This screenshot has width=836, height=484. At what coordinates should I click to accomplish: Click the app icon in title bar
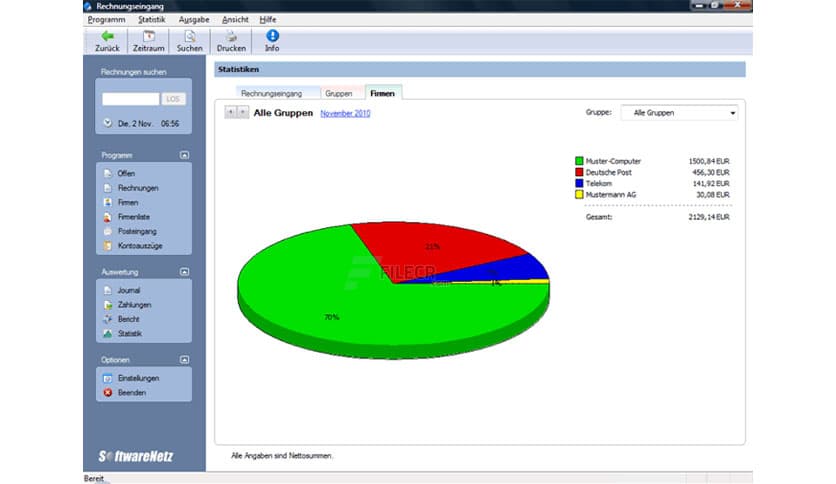click(x=88, y=6)
